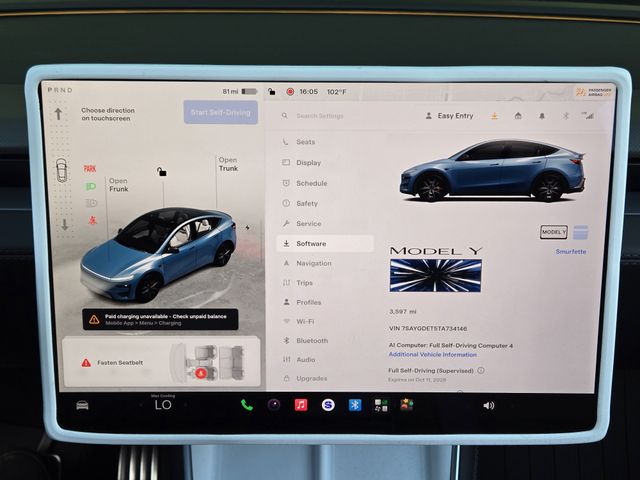Click the Search Settings field
Screen dimensions: 640x480
pyautogui.click(x=320, y=116)
